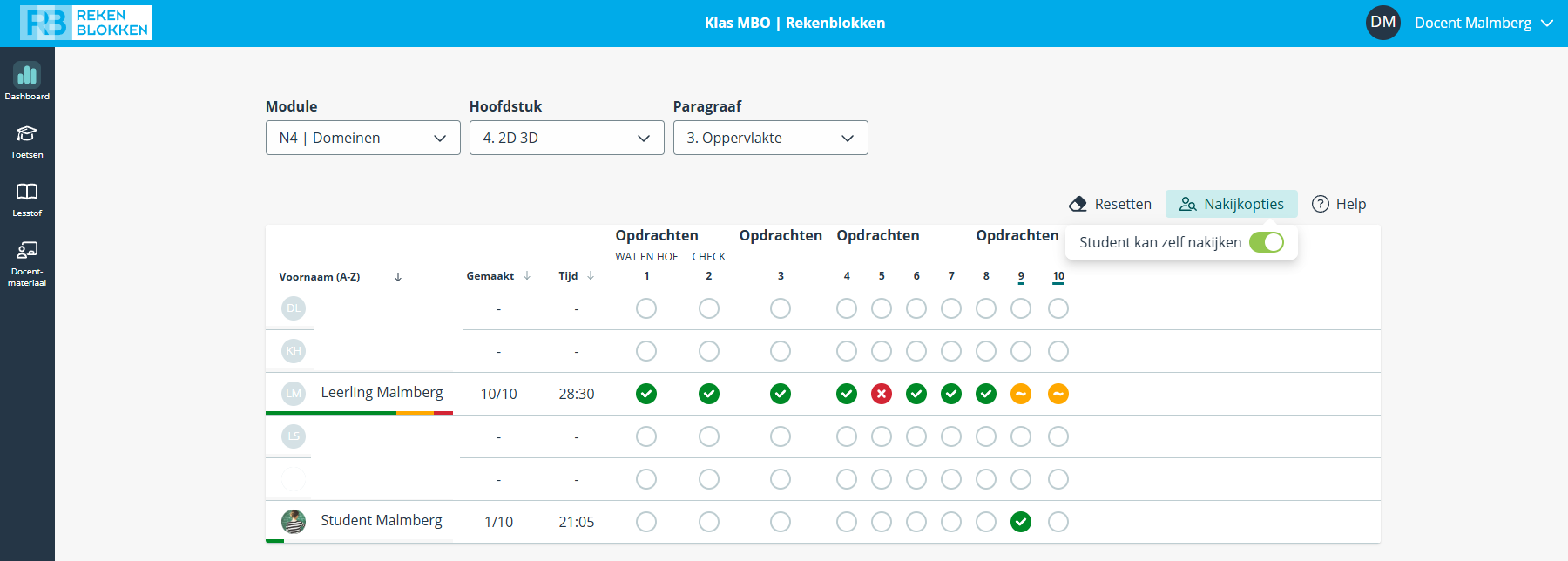The image size is (1568, 561).
Task: Click Leerling Malmberg green check for opdracht 3
Action: (781, 394)
